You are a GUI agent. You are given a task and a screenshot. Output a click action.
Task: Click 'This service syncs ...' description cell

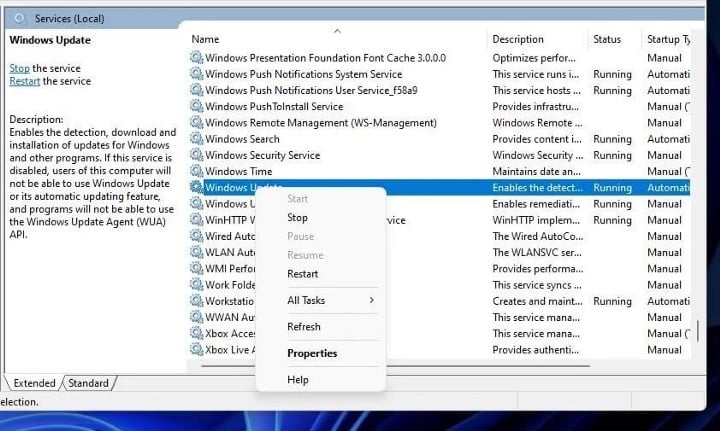537,285
